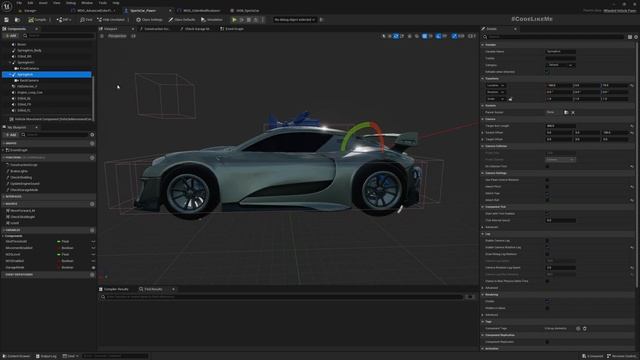This screenshot has width=640, height=360.
Task: Click Add button in My Blueprint panel
Action: click(x=11, y=134)
